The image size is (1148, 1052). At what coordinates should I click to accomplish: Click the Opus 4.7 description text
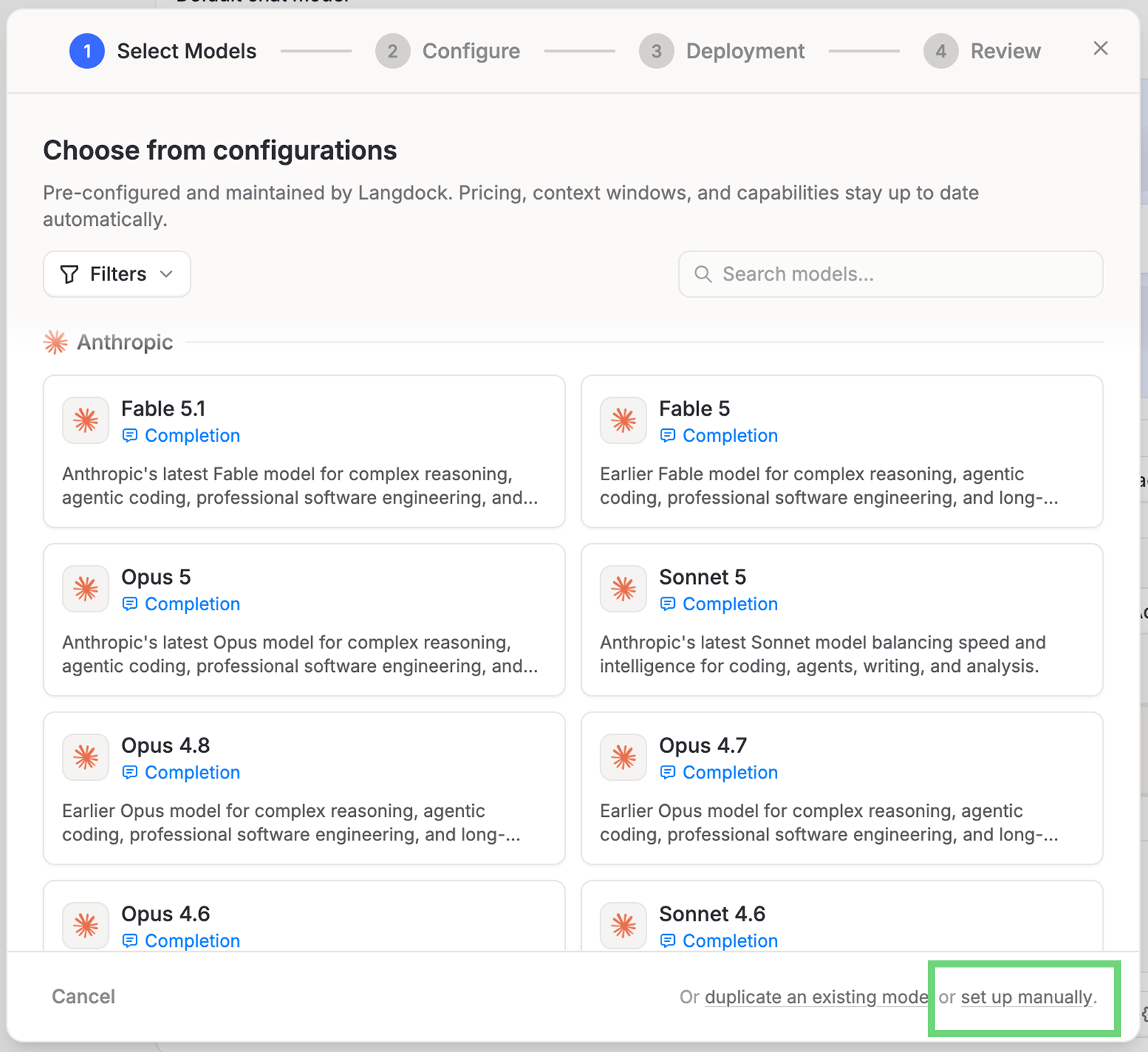click(829, 823)
